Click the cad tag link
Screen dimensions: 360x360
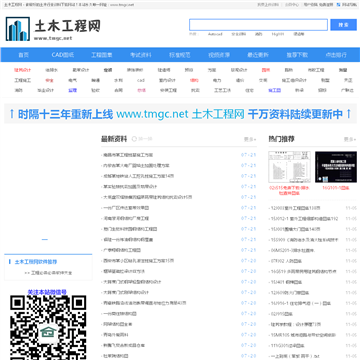[141, 80]
